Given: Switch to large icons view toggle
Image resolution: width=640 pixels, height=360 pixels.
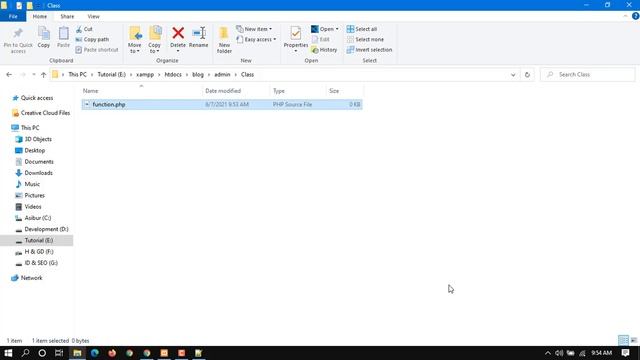Looking at the screenshot, I should pyautogui.click(x=633, y=340).
